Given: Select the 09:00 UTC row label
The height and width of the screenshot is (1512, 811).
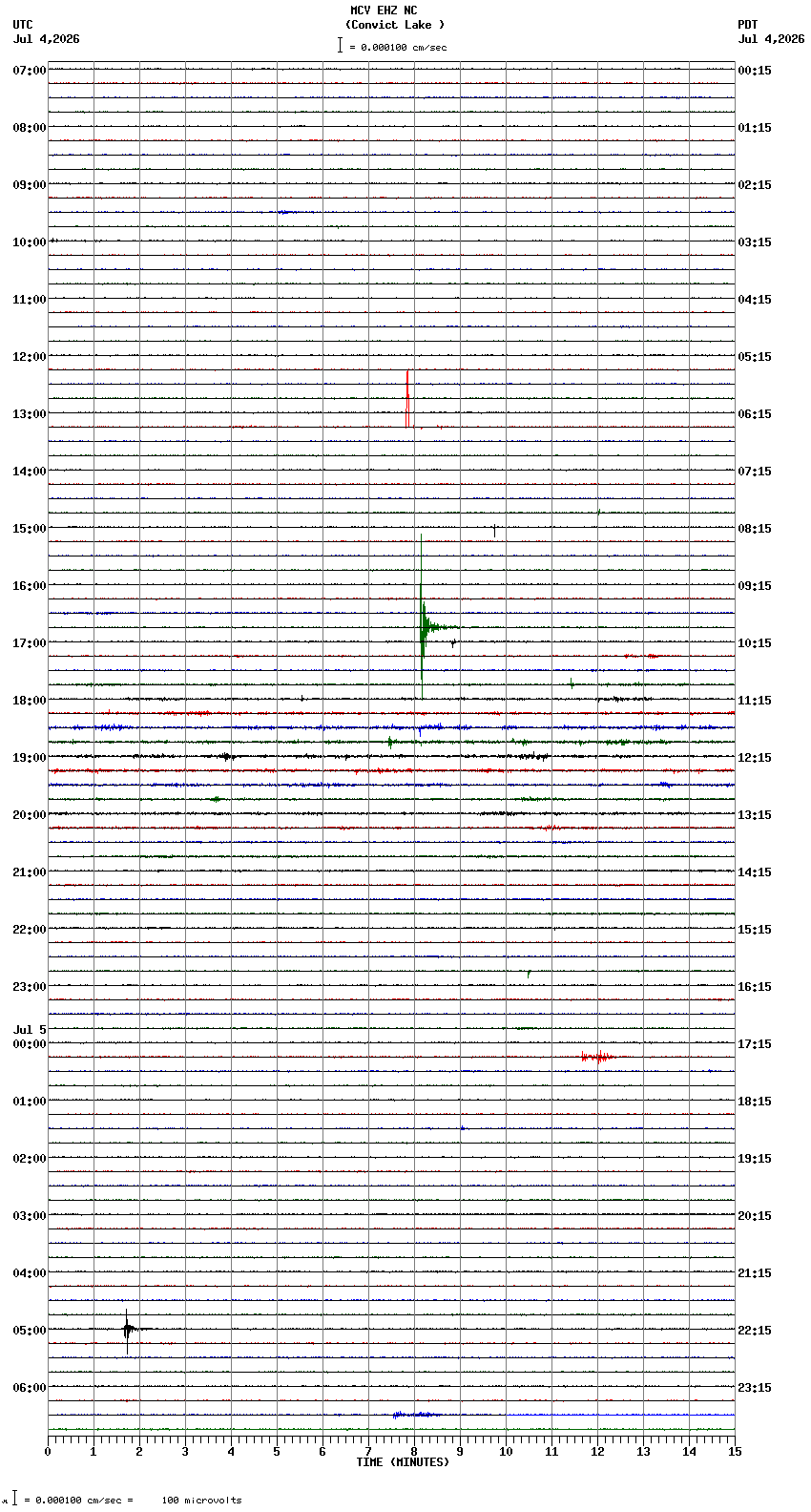Looking at the screenshot, I should [30, 185].
